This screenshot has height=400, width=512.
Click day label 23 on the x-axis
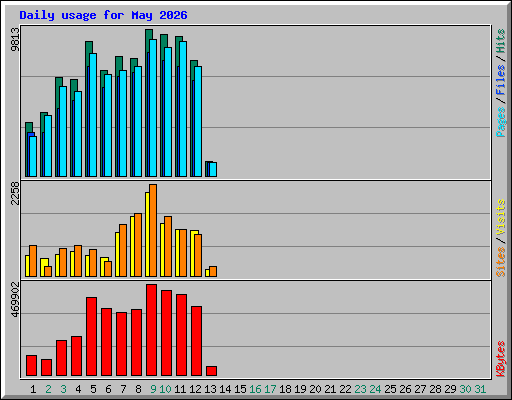(x=360, y=389)
